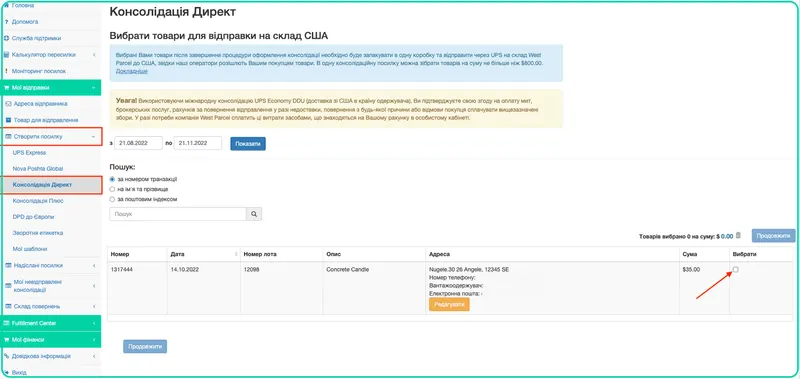Click the icon next to Склад повернень
Viewport: 800px width, 379px height.
[x=8, y=307]
